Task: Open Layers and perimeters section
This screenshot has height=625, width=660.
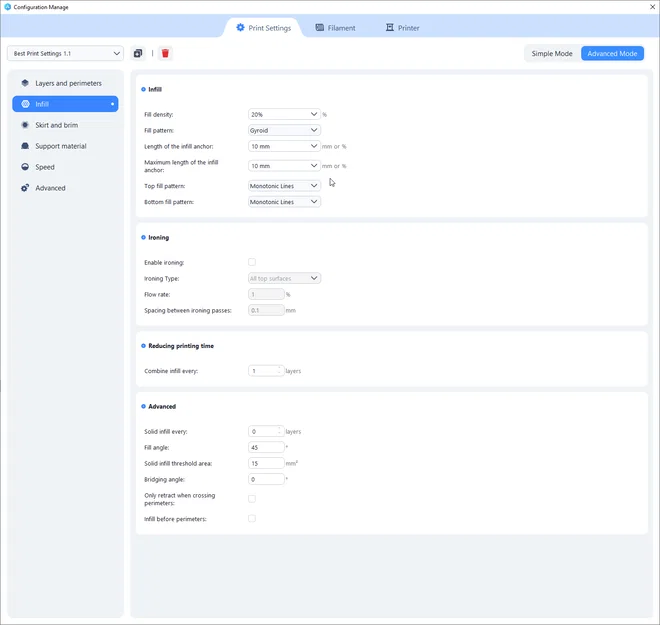Action: click(x=65, y=83)
